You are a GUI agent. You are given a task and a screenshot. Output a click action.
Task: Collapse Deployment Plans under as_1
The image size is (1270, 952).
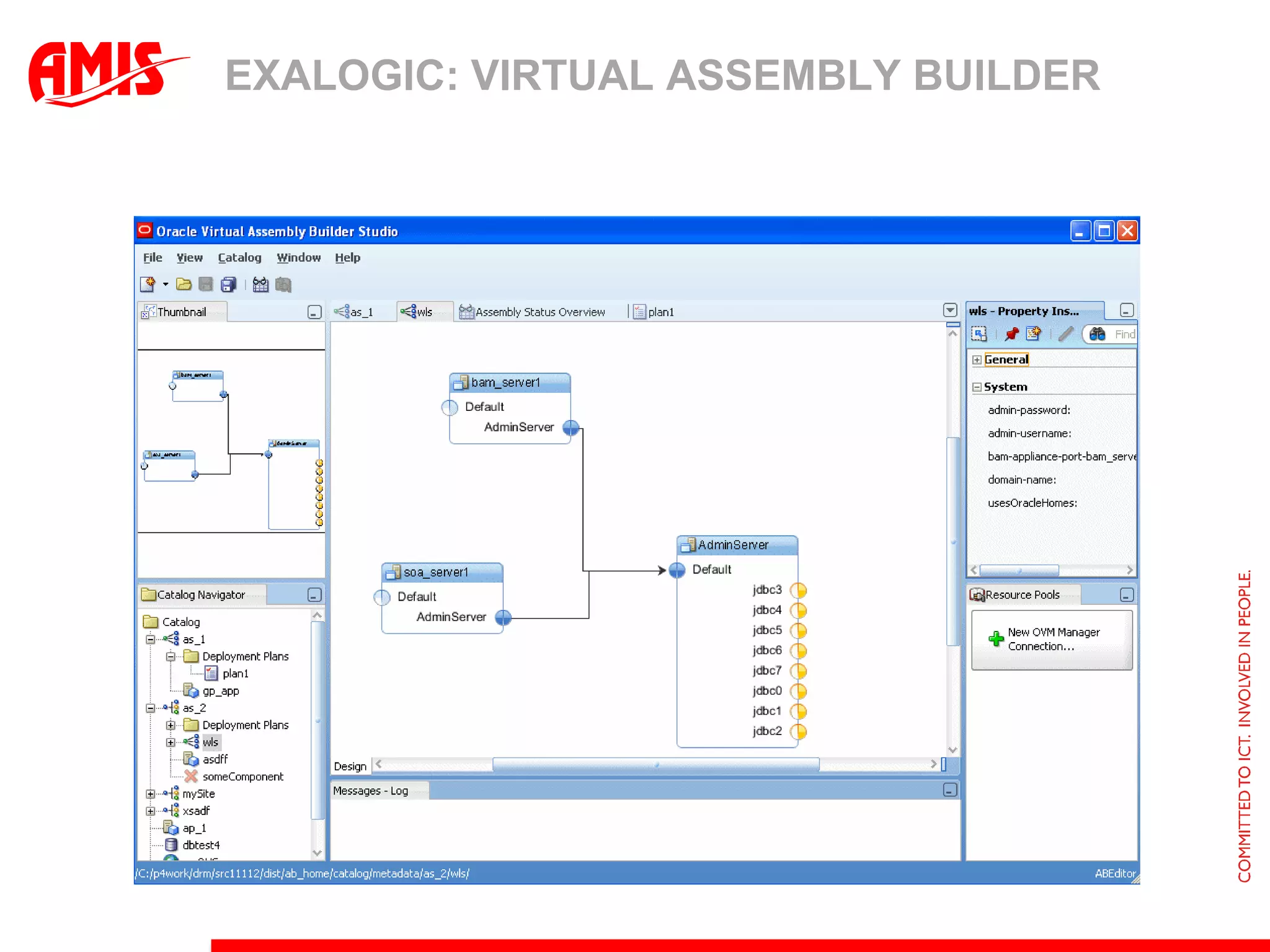click(171, 657)
